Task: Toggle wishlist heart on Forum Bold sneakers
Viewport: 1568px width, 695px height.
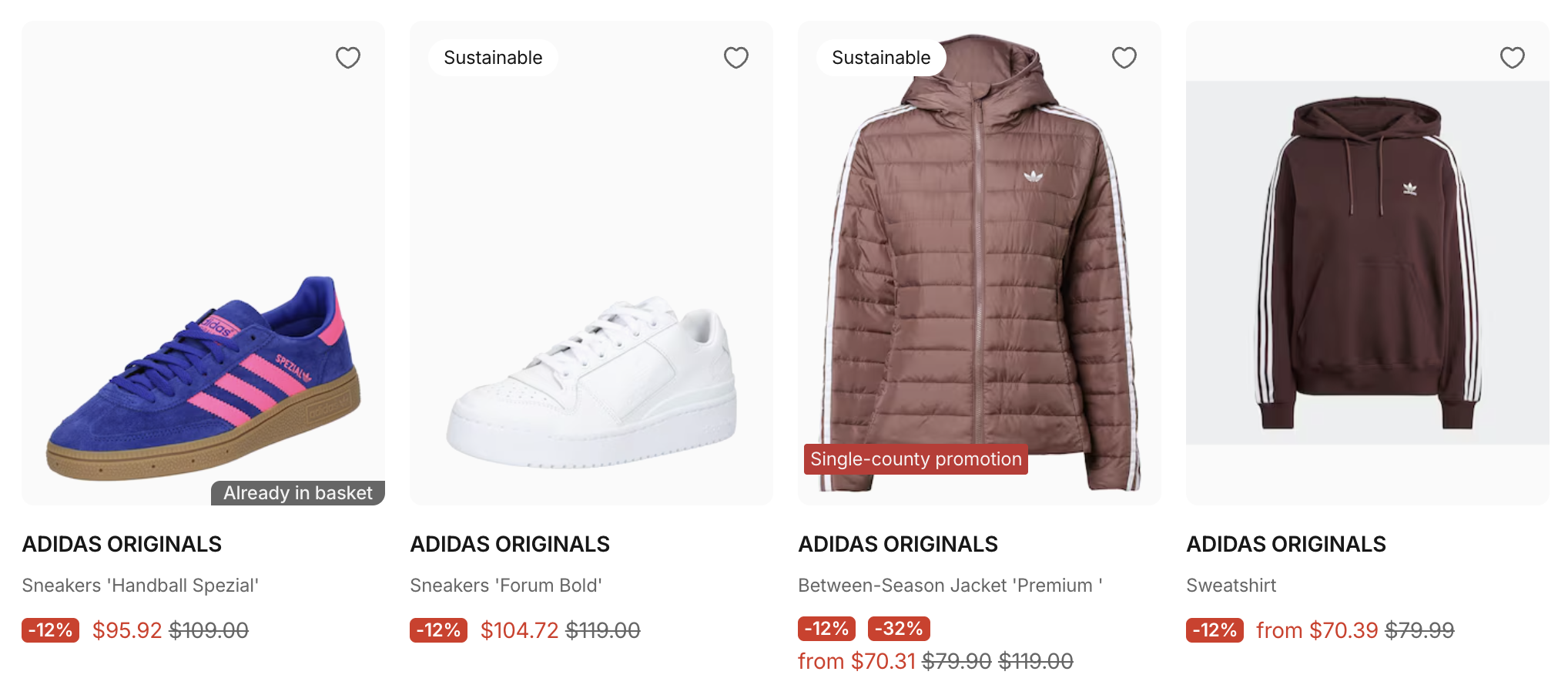Action: pyautogui.click(x=736, y=58)
